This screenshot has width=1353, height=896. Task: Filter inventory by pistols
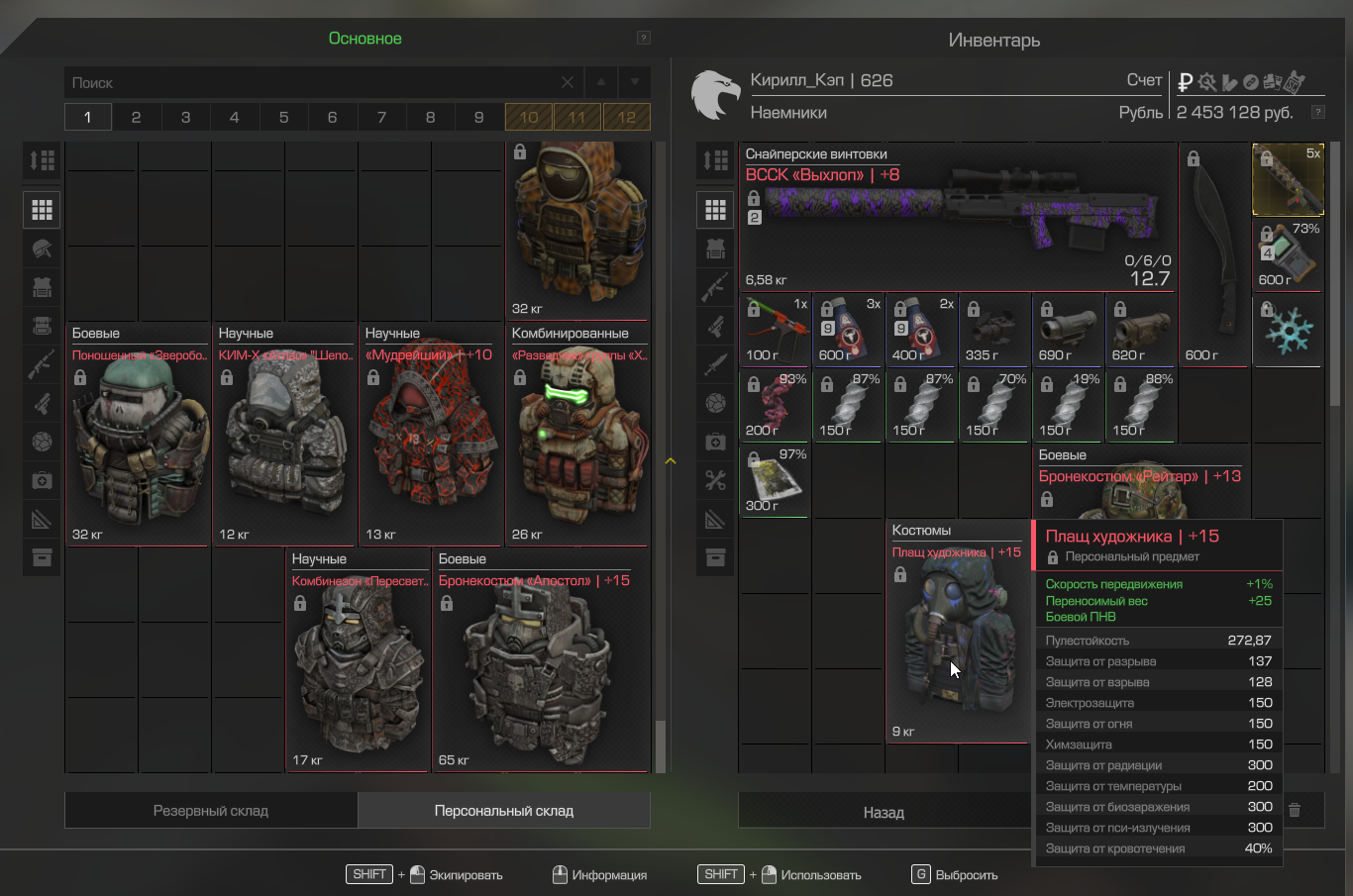(x=715, y=326)
